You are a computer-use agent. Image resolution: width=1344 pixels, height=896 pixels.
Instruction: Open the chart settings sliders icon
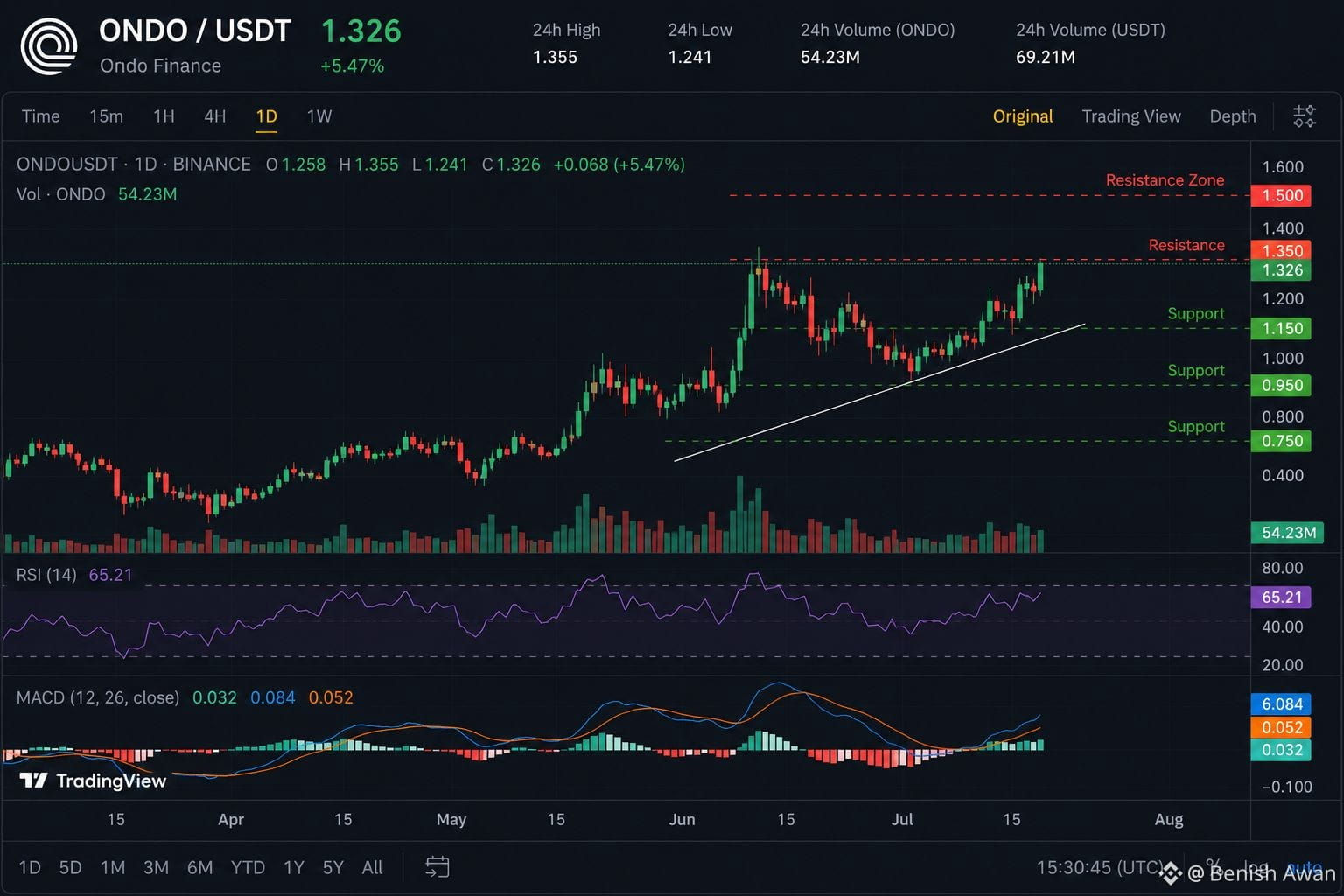pos(1305,116)
